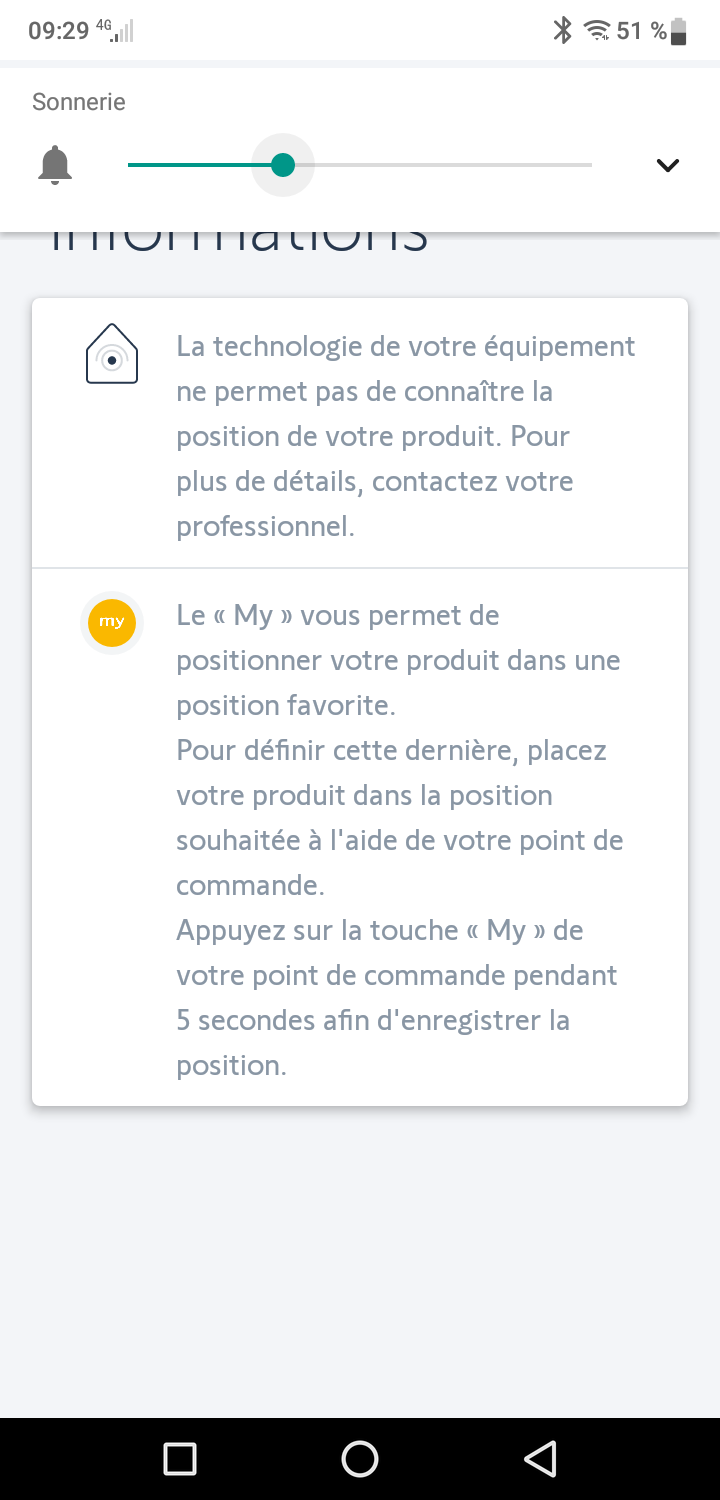Tap the "La technologie de votre équipement" text

tap(405, 346)
